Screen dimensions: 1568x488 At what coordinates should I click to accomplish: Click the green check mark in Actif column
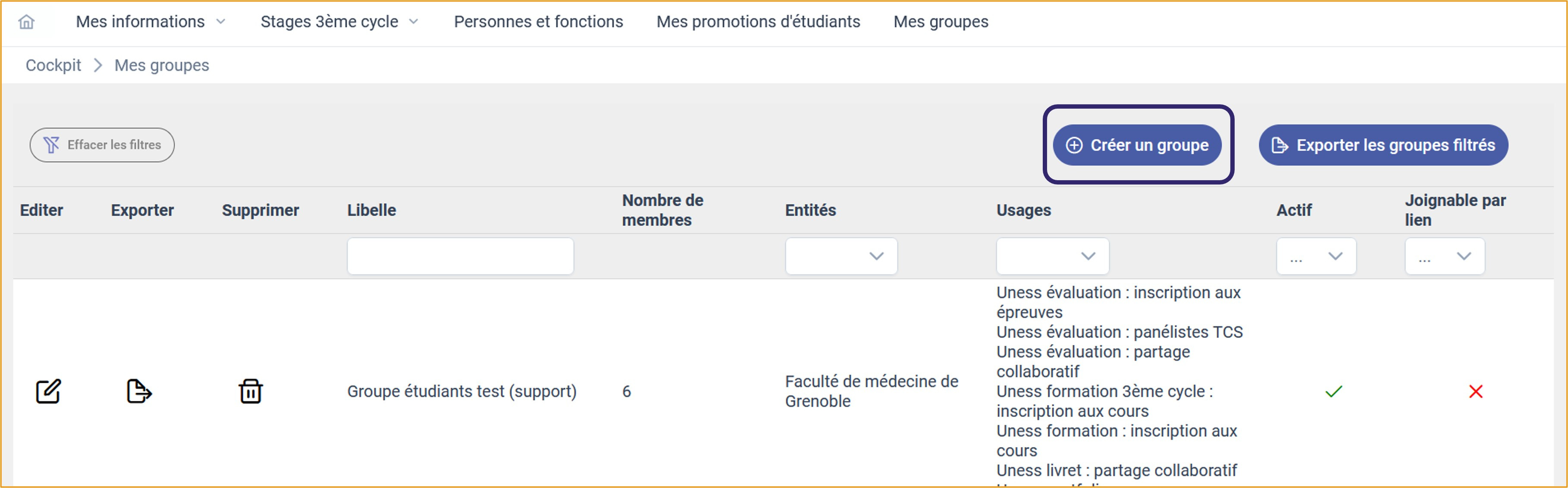[1333, 391]
